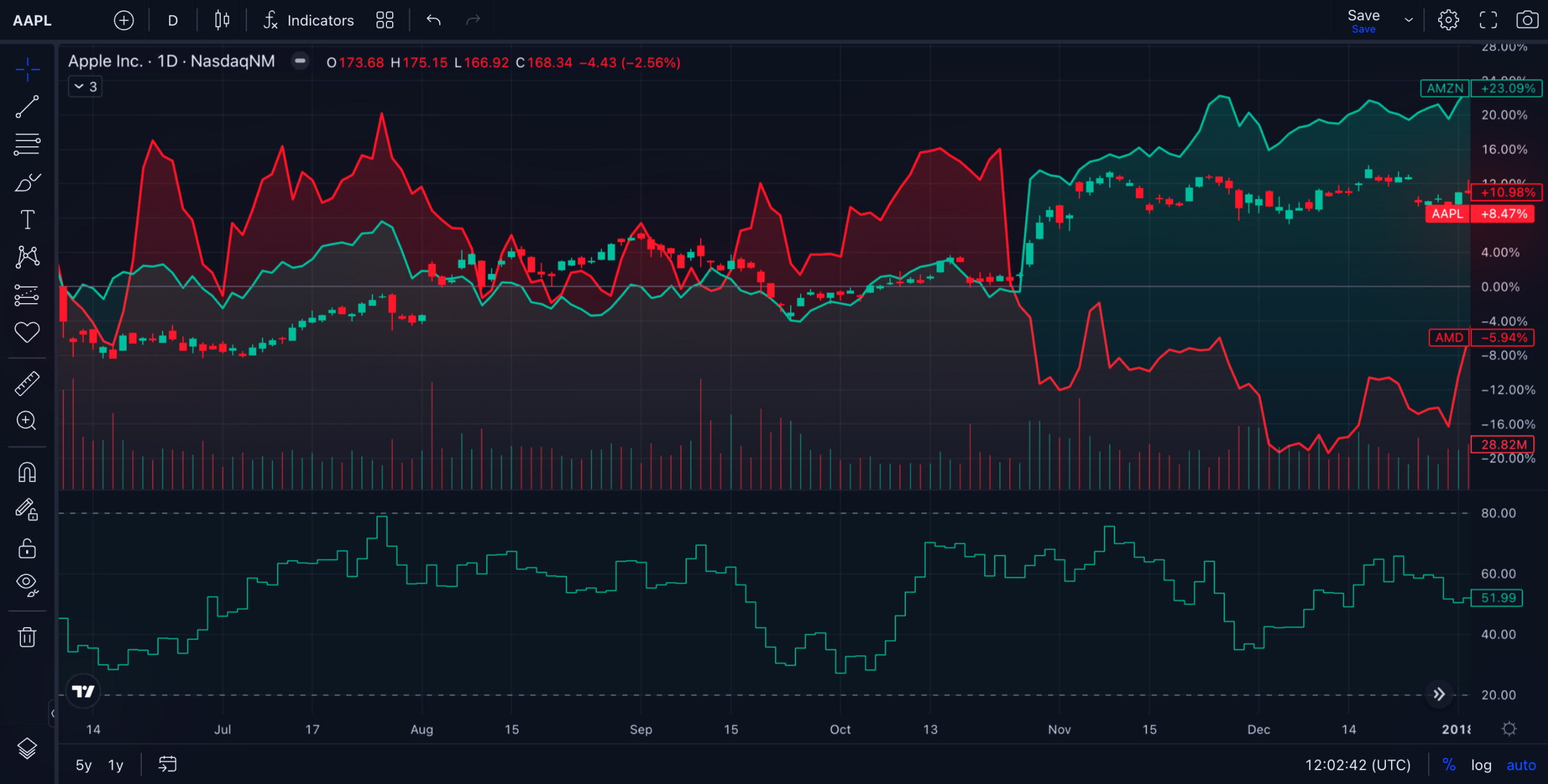Click the magnet mode icon
The height and width of the screenshot is (784, 1548).
click(x=27, y=472)
